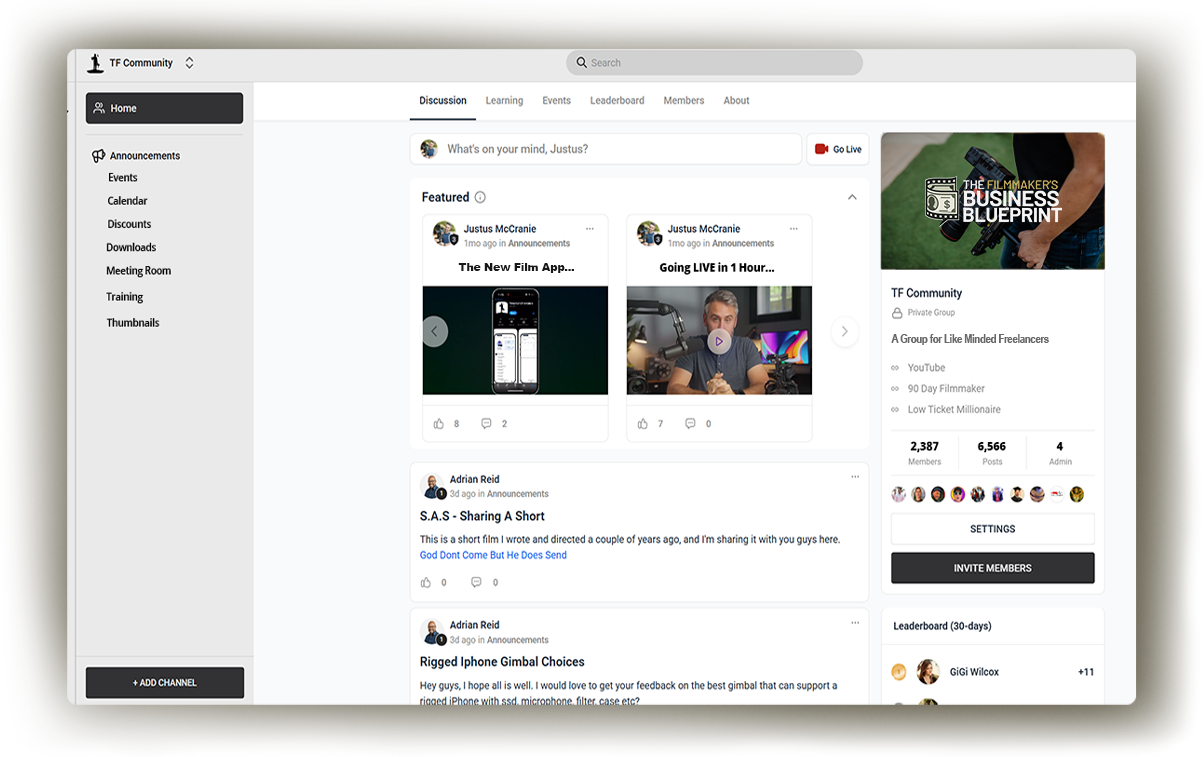
Task: Like the S.A.S Sharing A Short post
Action: pos(426,582)
